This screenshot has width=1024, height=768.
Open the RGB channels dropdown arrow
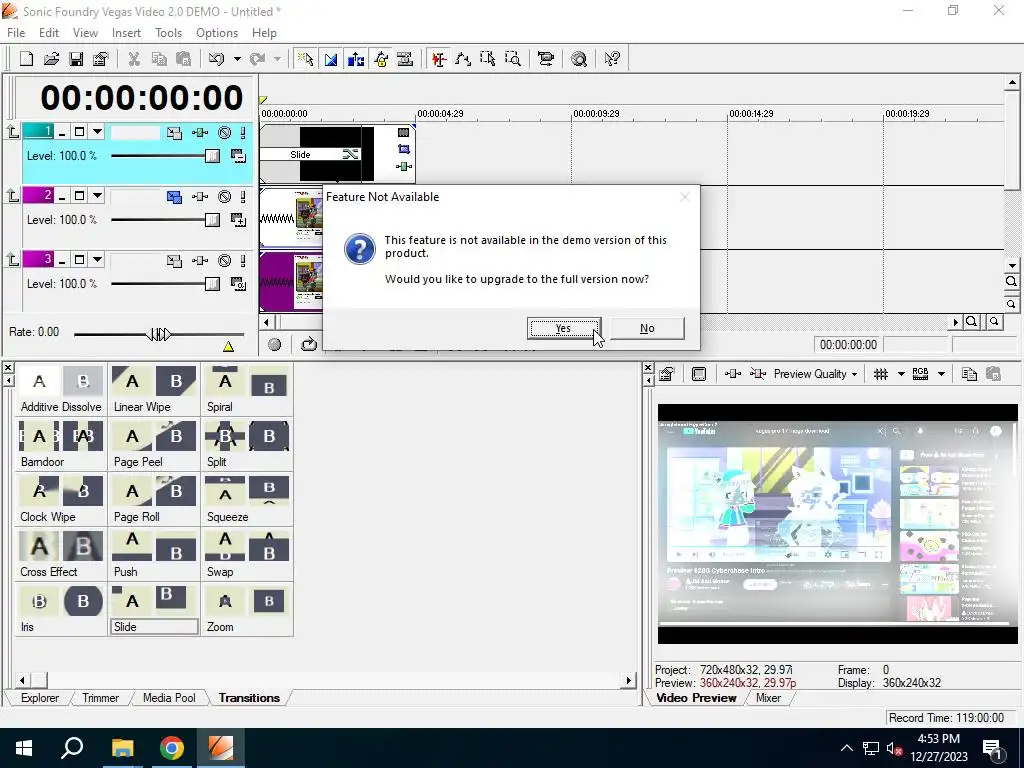click(x=941, y=374)
